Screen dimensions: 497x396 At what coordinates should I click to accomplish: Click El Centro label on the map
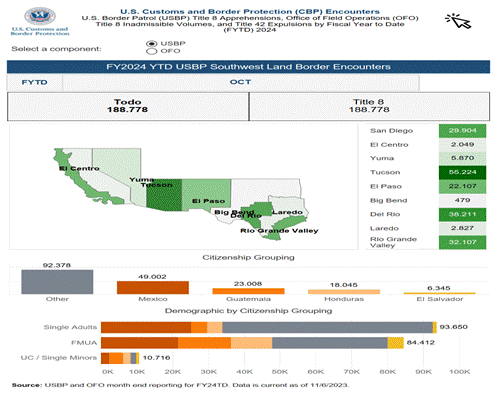[79, 168]
